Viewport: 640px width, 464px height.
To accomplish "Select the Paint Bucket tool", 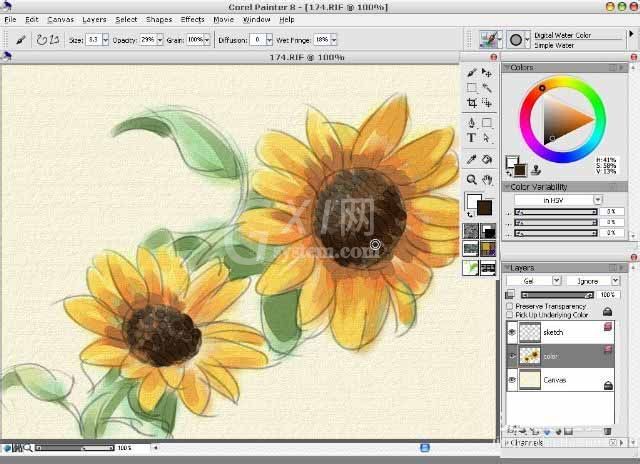I will pos(487,159).
